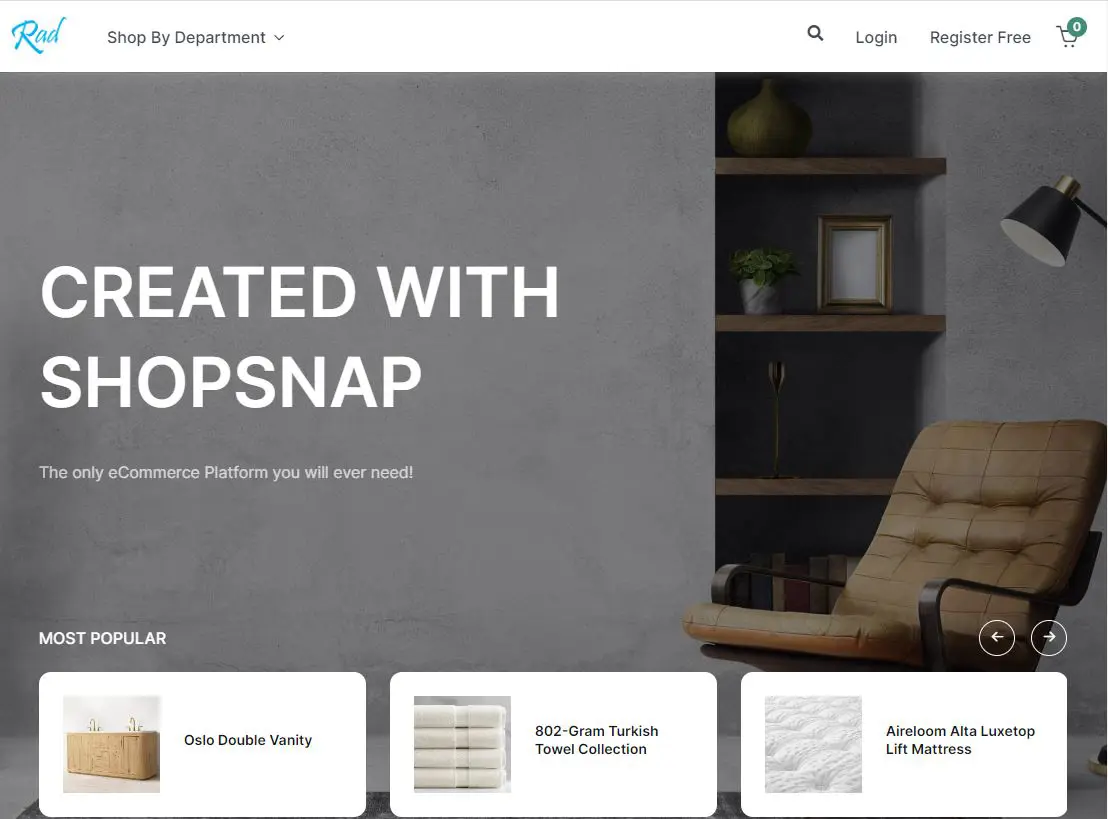Open the Aireloom mattress image
The image size is (1108, 819).
[x=813, y=744]
